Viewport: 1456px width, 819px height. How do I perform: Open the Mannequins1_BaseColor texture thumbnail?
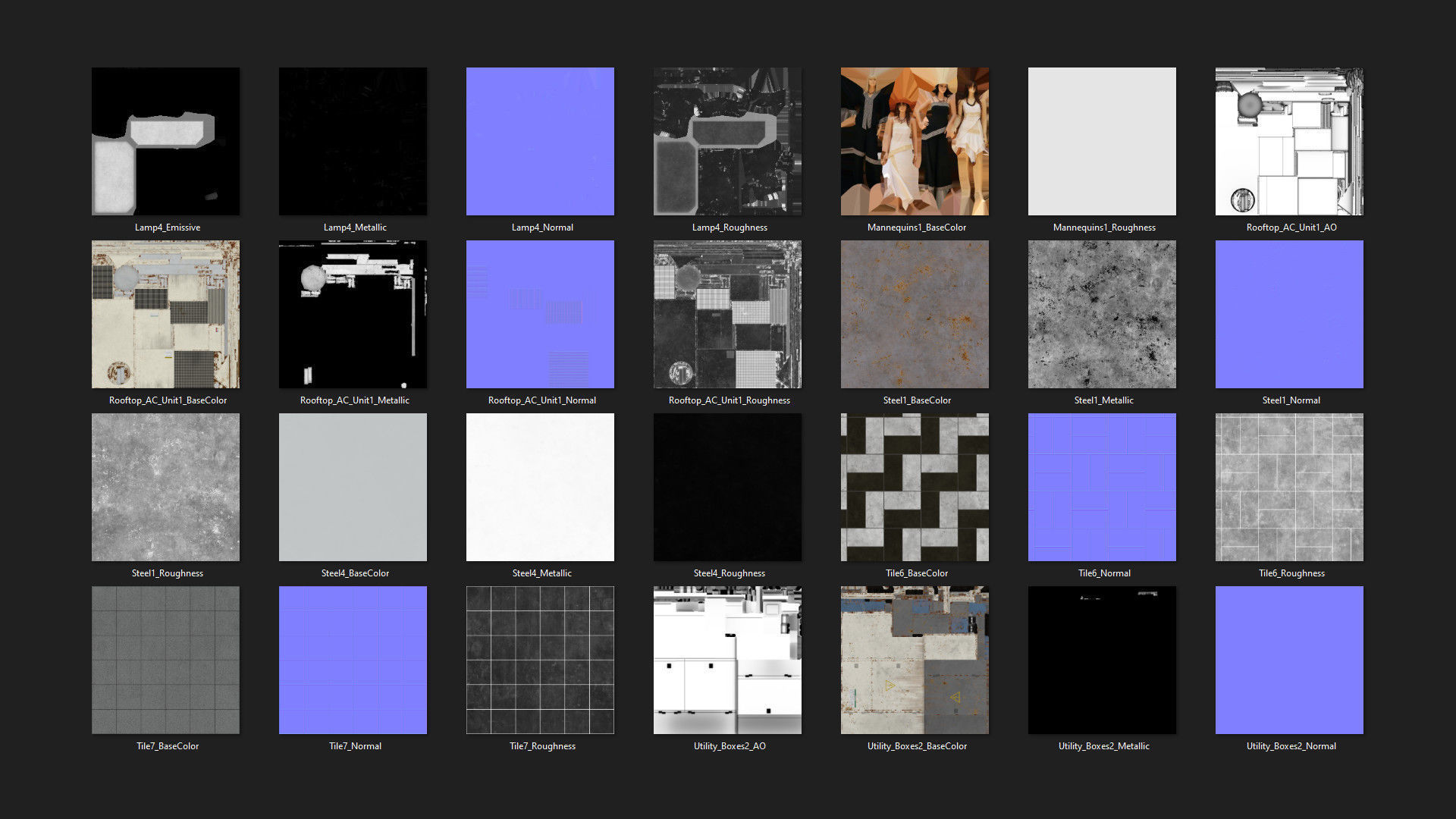[x=915, y=141]
